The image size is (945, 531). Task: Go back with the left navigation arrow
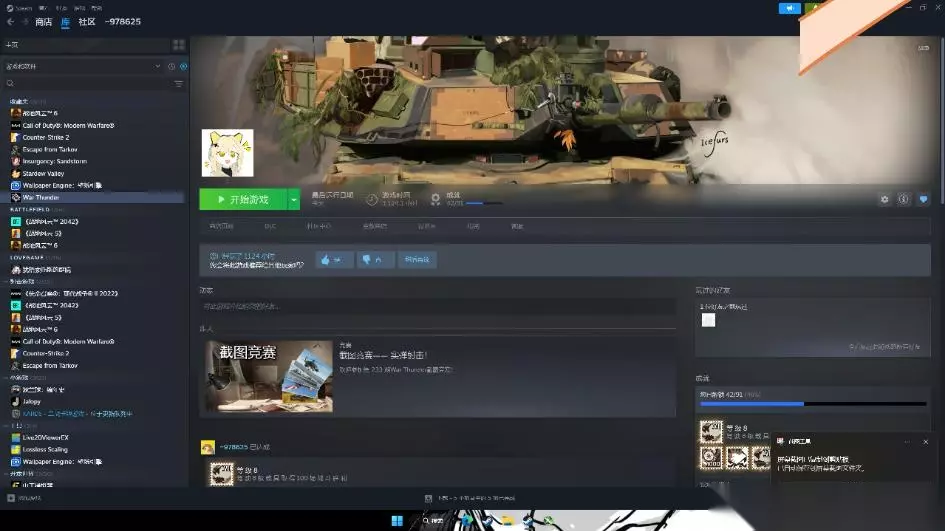click(11, 22)
